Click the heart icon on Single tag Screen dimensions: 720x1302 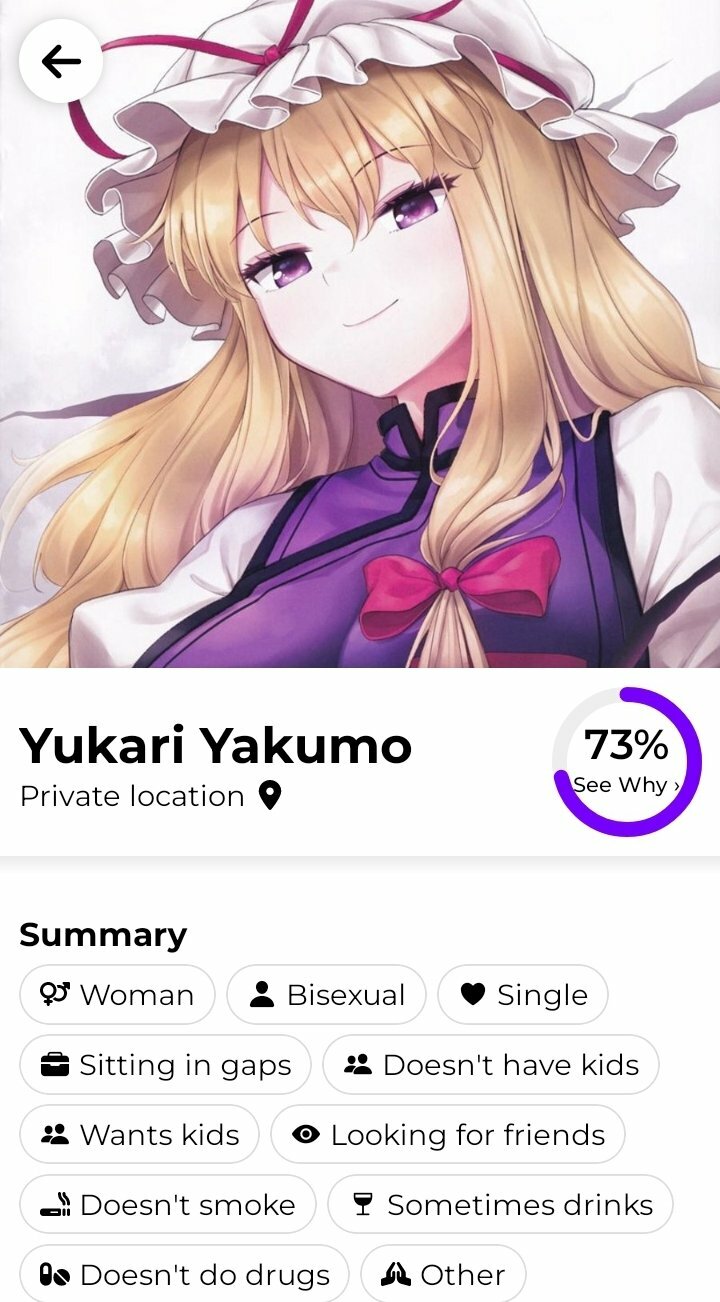pyautogui.click(x=473, y=994)
